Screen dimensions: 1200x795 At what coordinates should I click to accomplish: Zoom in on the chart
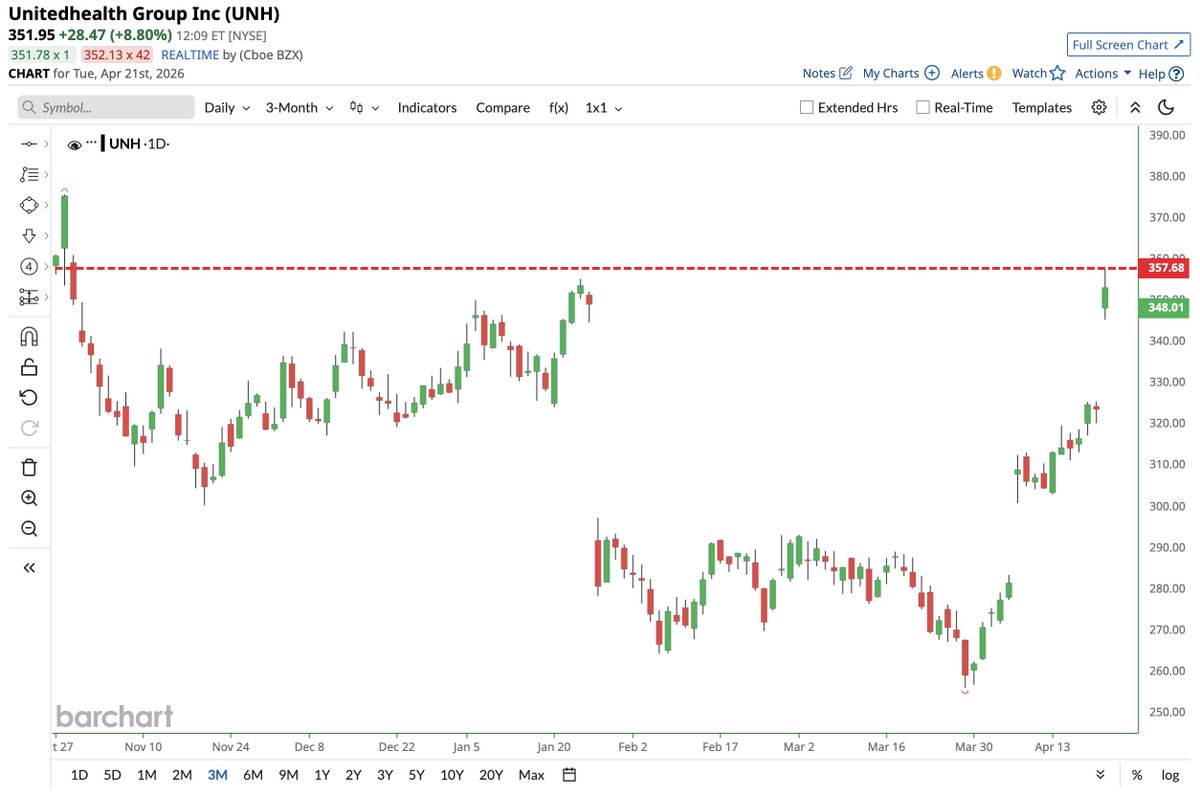pos(29,498)
